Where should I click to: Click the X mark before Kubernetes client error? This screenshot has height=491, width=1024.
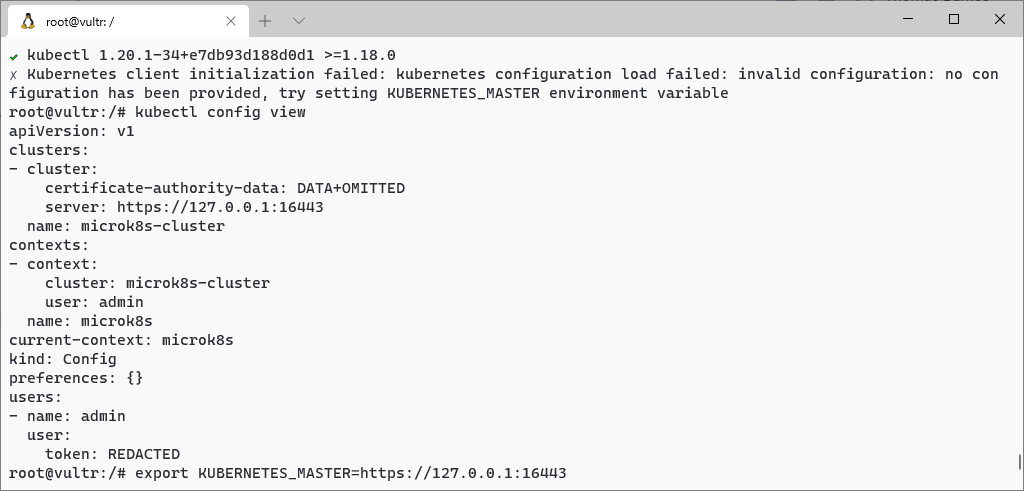click(14, 75)
